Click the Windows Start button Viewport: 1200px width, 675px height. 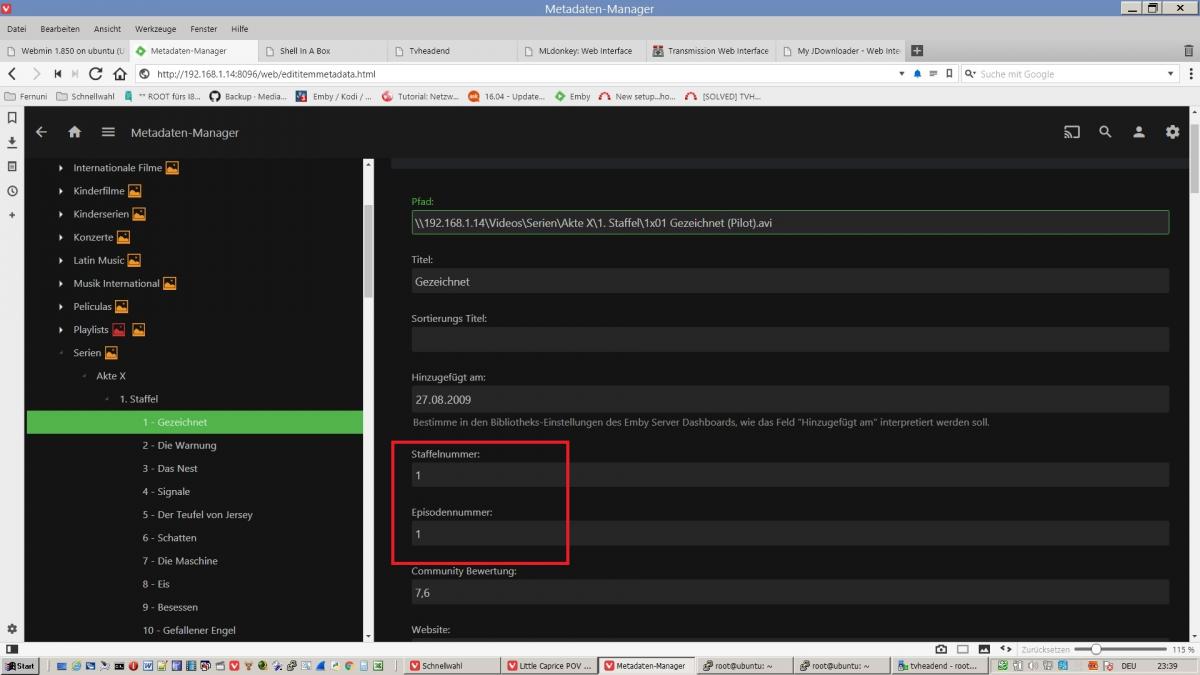(x=19, y=665)
